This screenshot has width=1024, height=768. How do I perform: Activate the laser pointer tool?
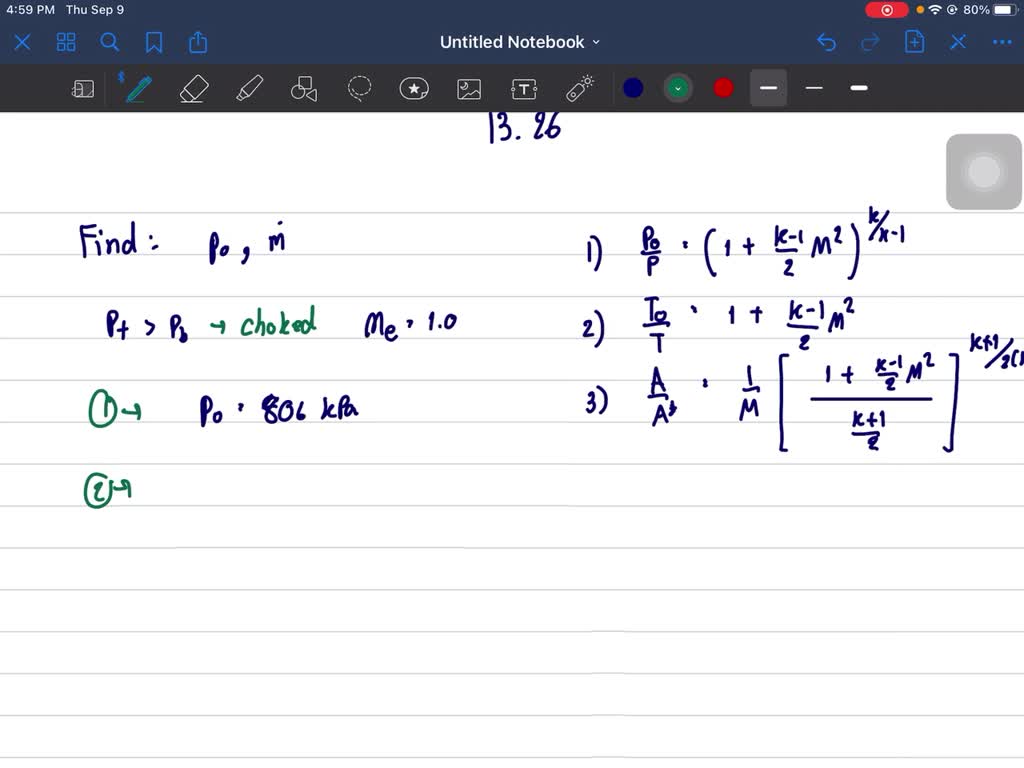tap(580, 88)
